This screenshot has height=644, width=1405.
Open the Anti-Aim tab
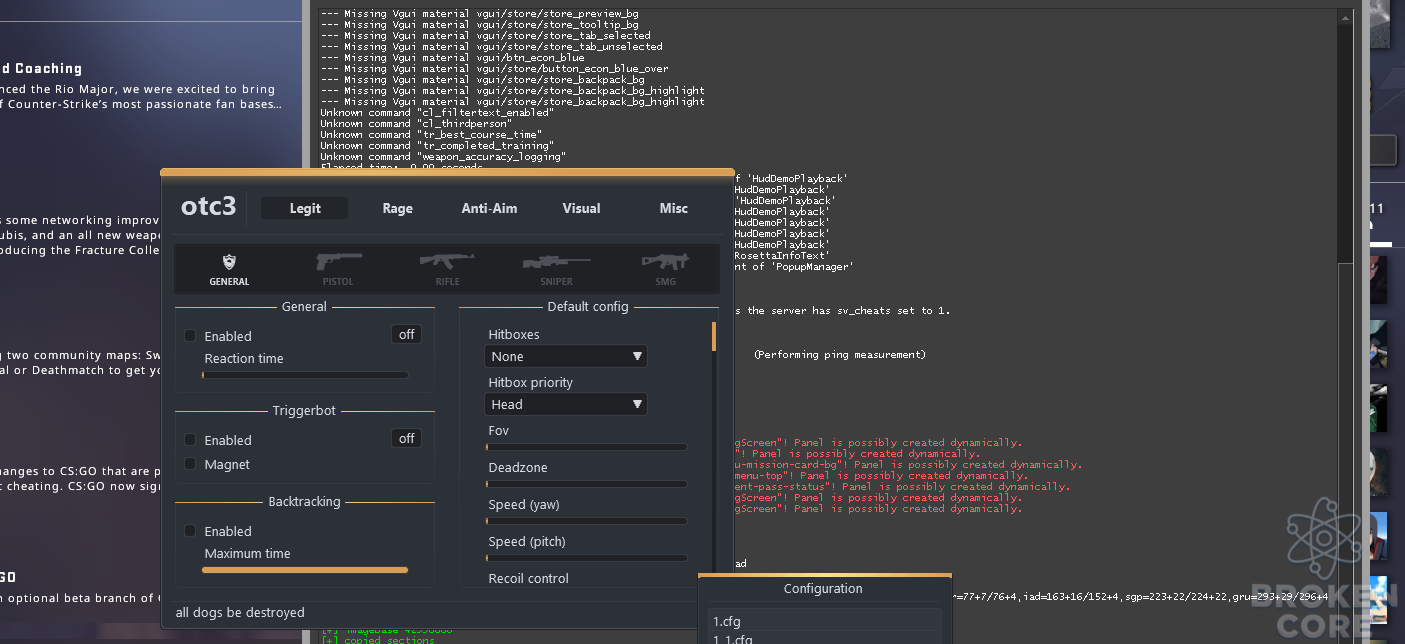point(489,208)
